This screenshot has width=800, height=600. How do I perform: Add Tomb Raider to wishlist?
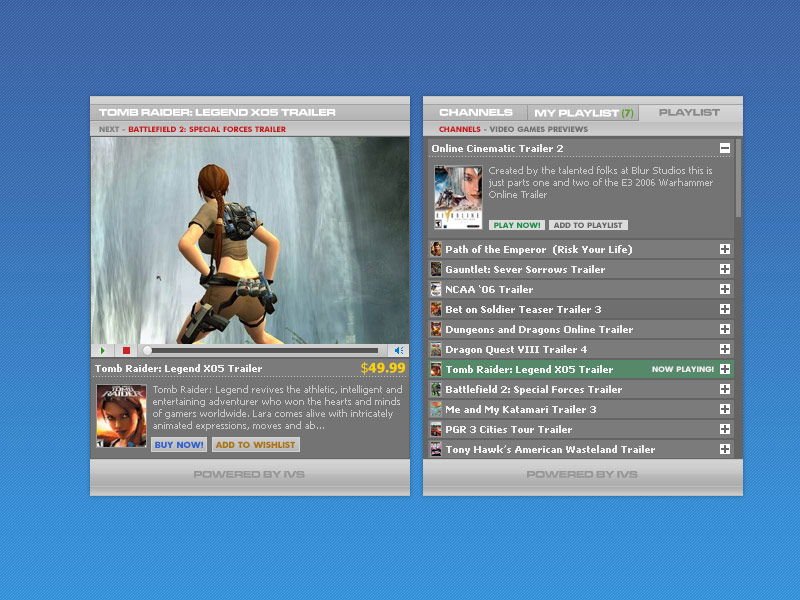tap(255, 445)
